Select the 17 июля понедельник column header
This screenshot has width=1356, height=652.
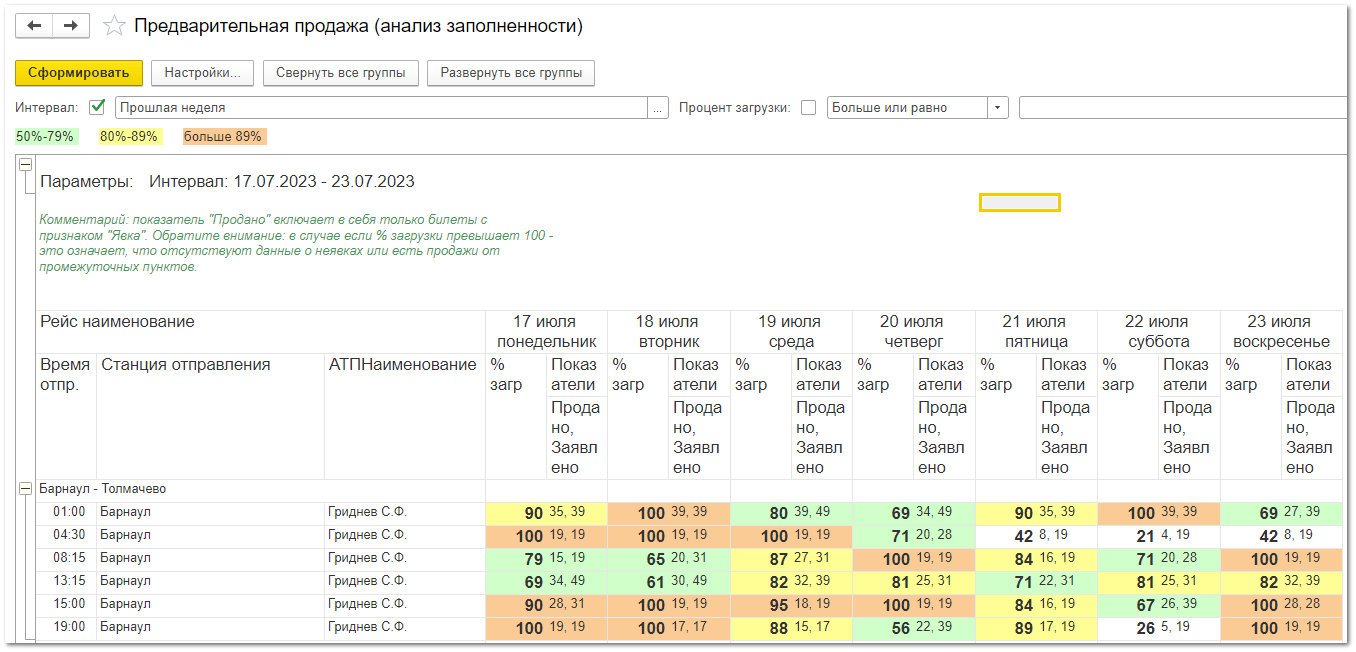[545, 331]
